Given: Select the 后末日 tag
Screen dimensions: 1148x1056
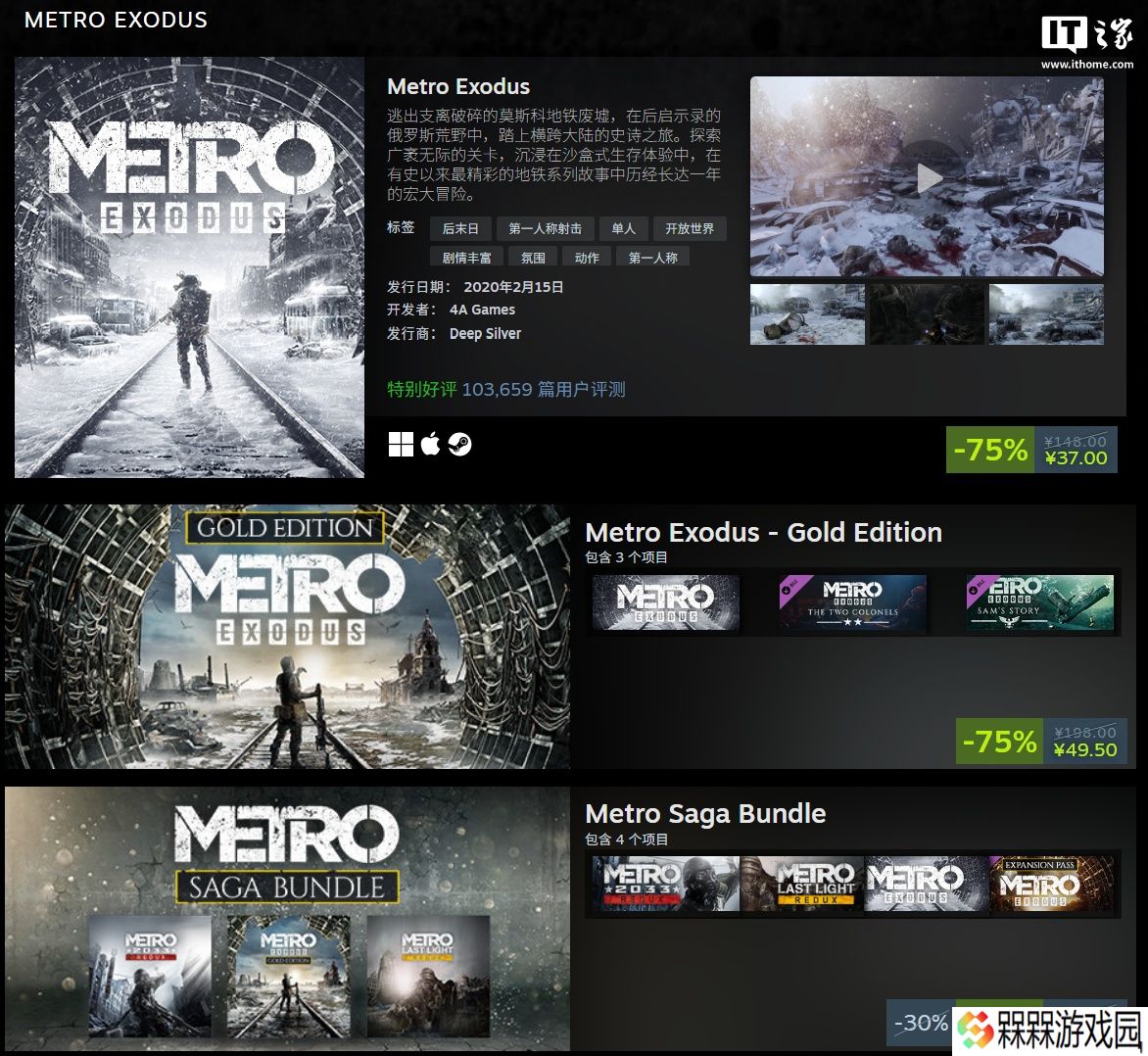Looking at the screenshot, I should (x=459, y=228).
